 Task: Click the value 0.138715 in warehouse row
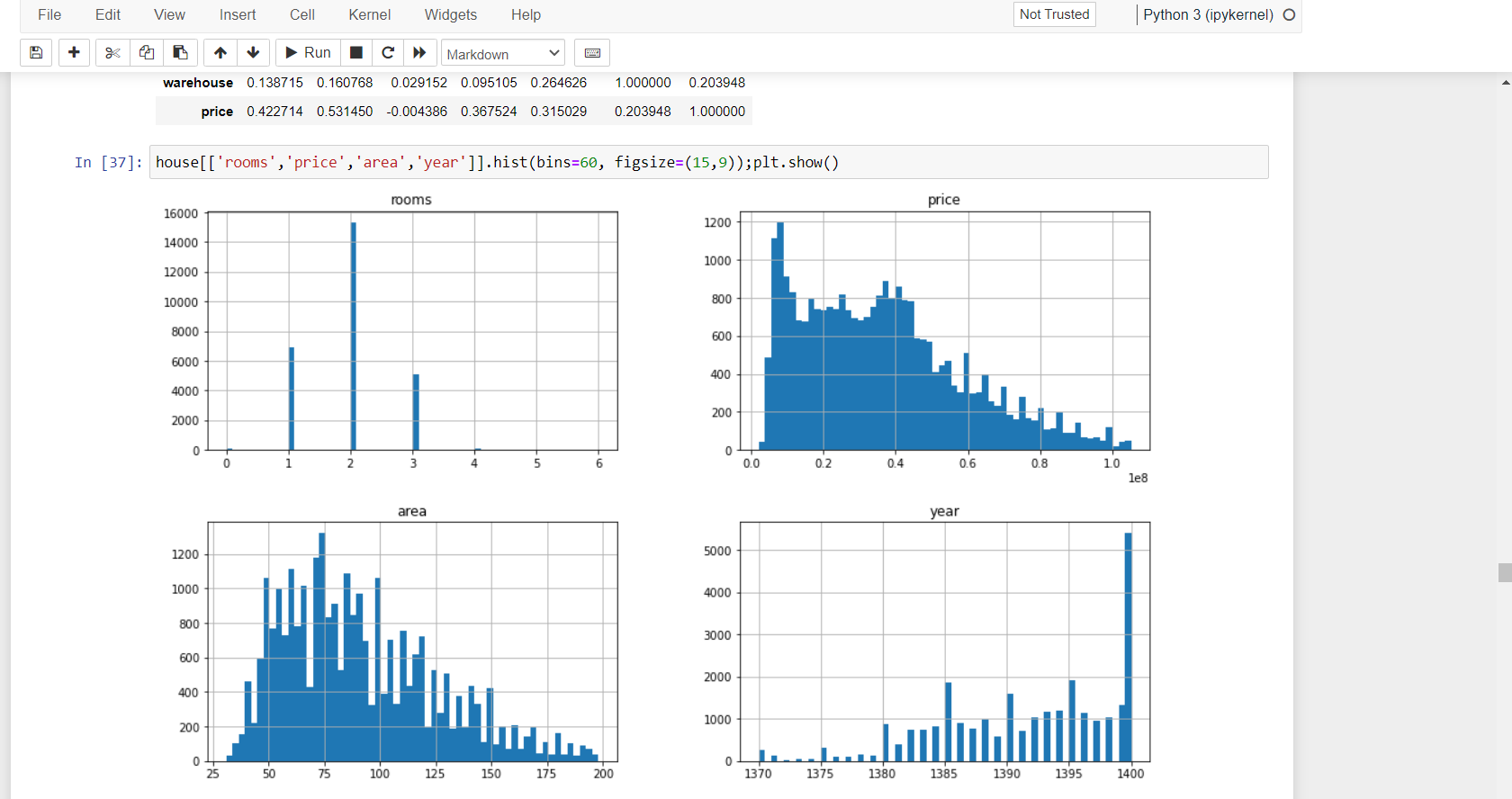tap(274, 83)
